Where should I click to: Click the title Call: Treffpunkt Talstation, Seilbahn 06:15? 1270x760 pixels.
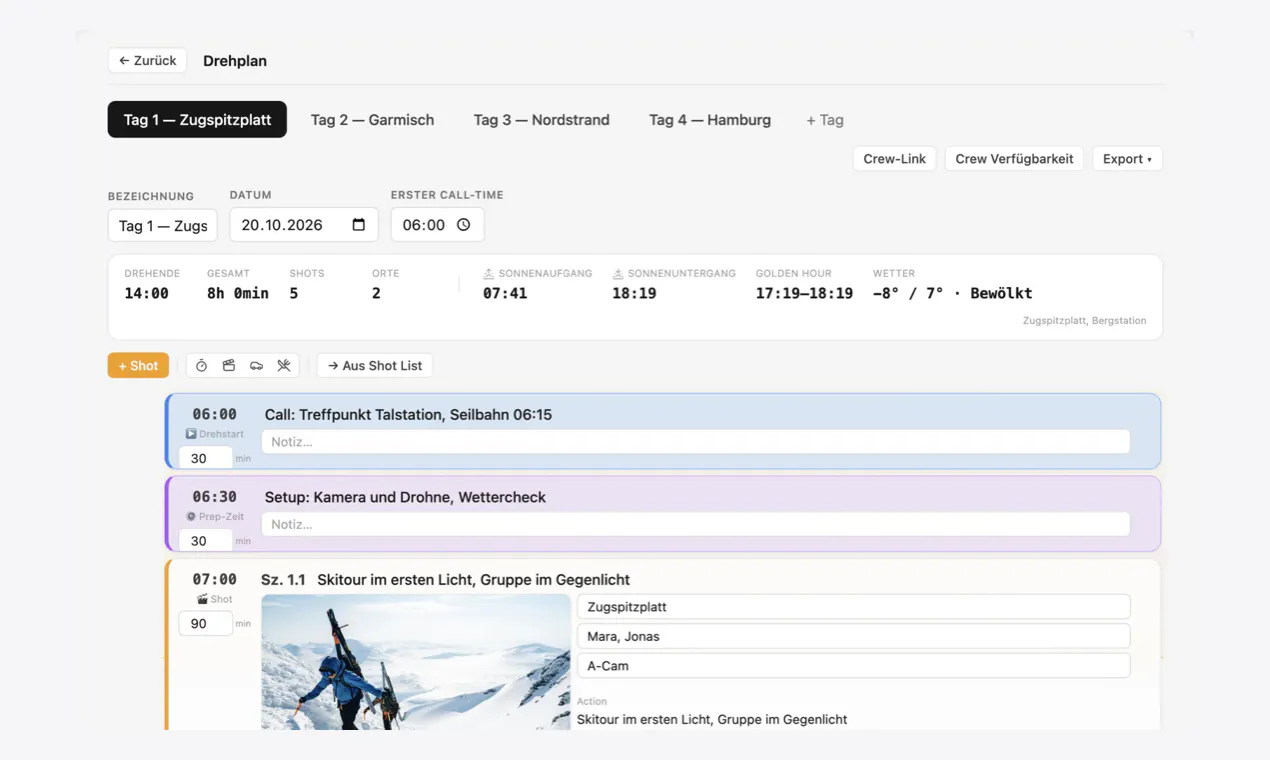(x=408, y=415)
